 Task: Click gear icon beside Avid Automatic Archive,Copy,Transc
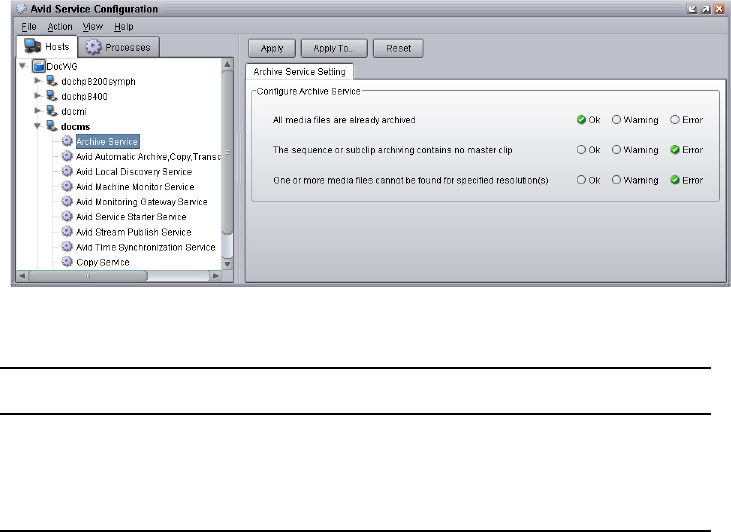pos(67,156)
